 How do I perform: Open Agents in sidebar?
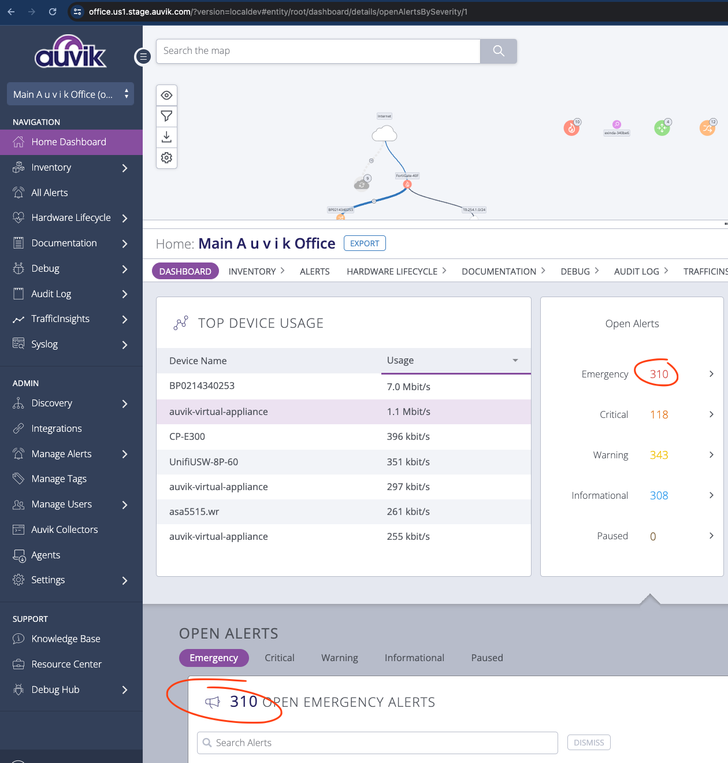46,555
